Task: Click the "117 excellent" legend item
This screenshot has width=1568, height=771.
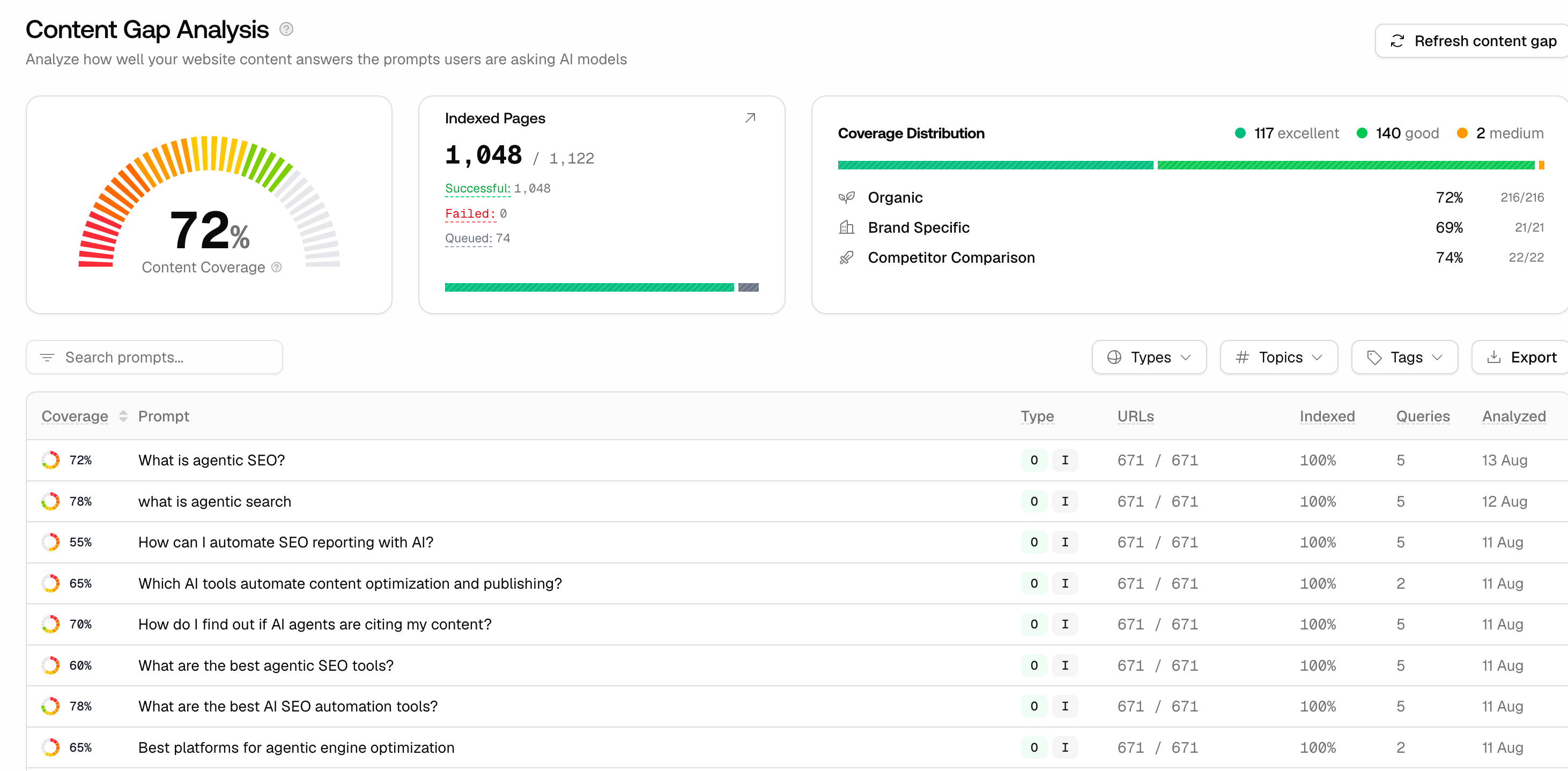Action: point(1287,134)
